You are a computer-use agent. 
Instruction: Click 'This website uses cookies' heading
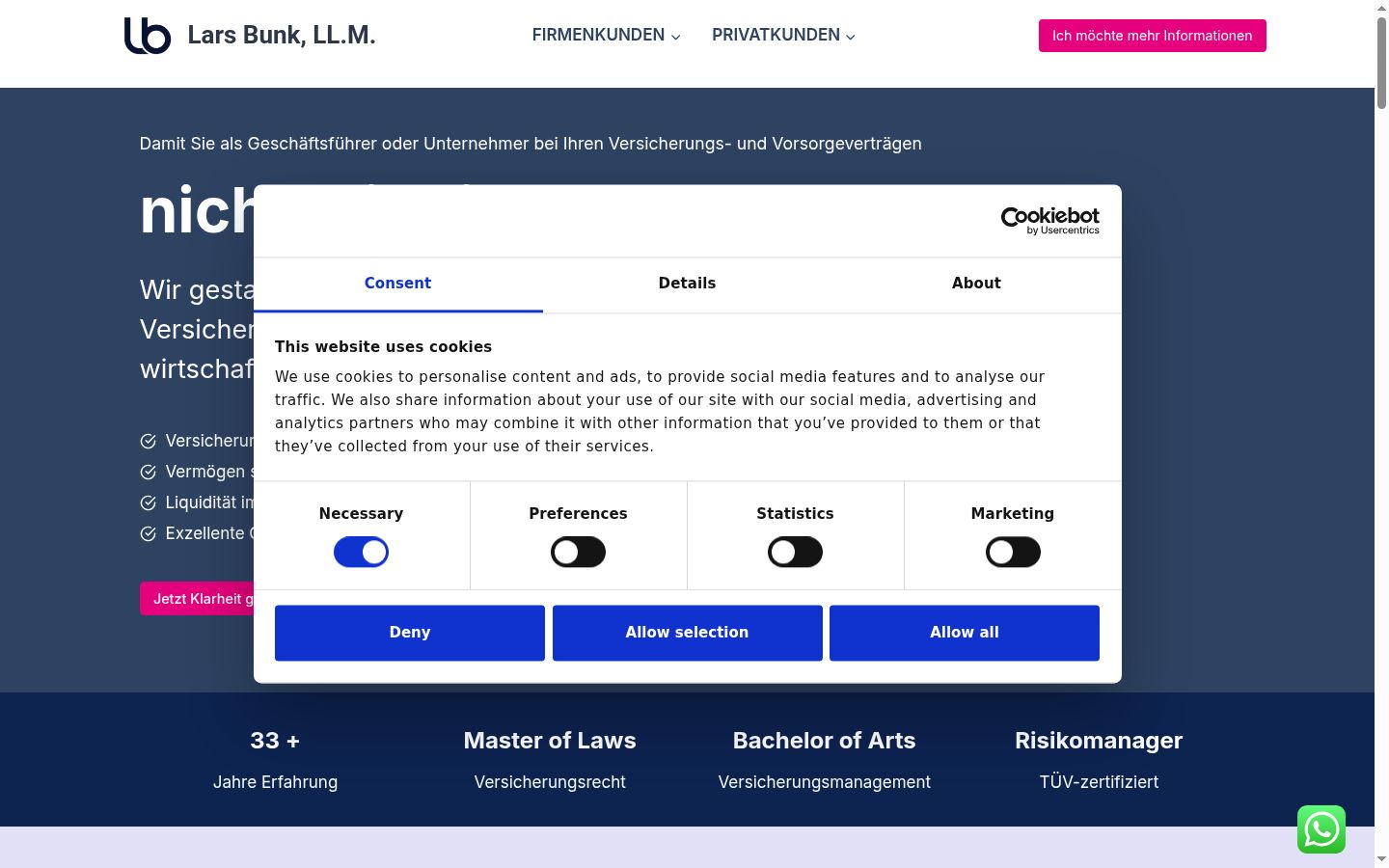point(384,347)
